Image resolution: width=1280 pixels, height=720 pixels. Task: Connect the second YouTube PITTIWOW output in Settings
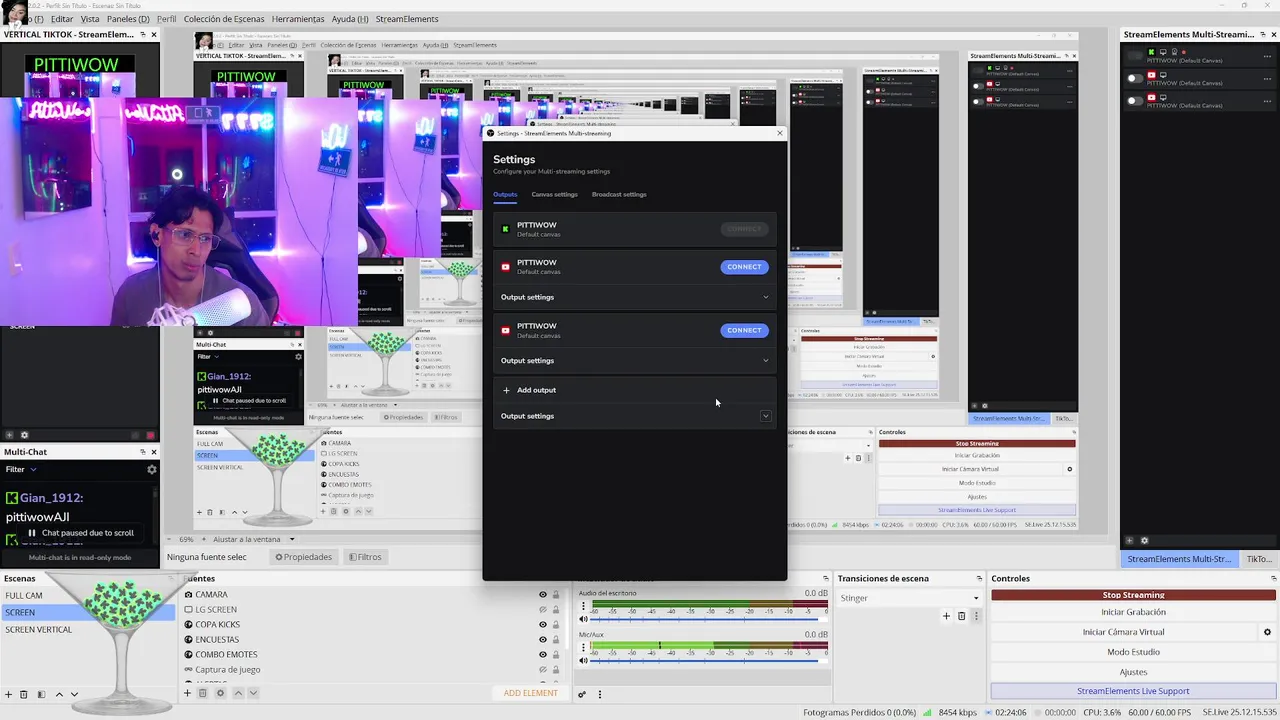tap(744, 330)
